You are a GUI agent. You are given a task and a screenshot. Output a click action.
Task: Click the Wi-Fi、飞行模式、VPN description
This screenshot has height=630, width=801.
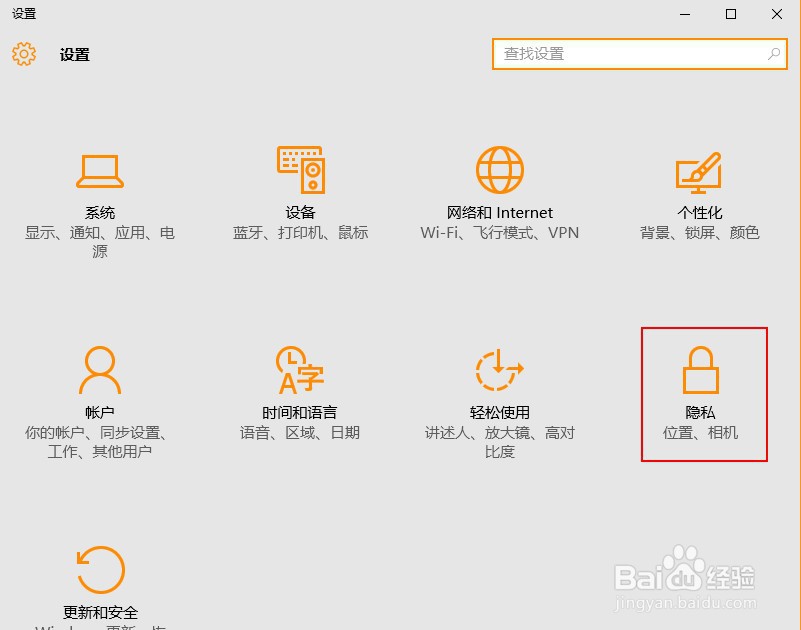(500, 233)
